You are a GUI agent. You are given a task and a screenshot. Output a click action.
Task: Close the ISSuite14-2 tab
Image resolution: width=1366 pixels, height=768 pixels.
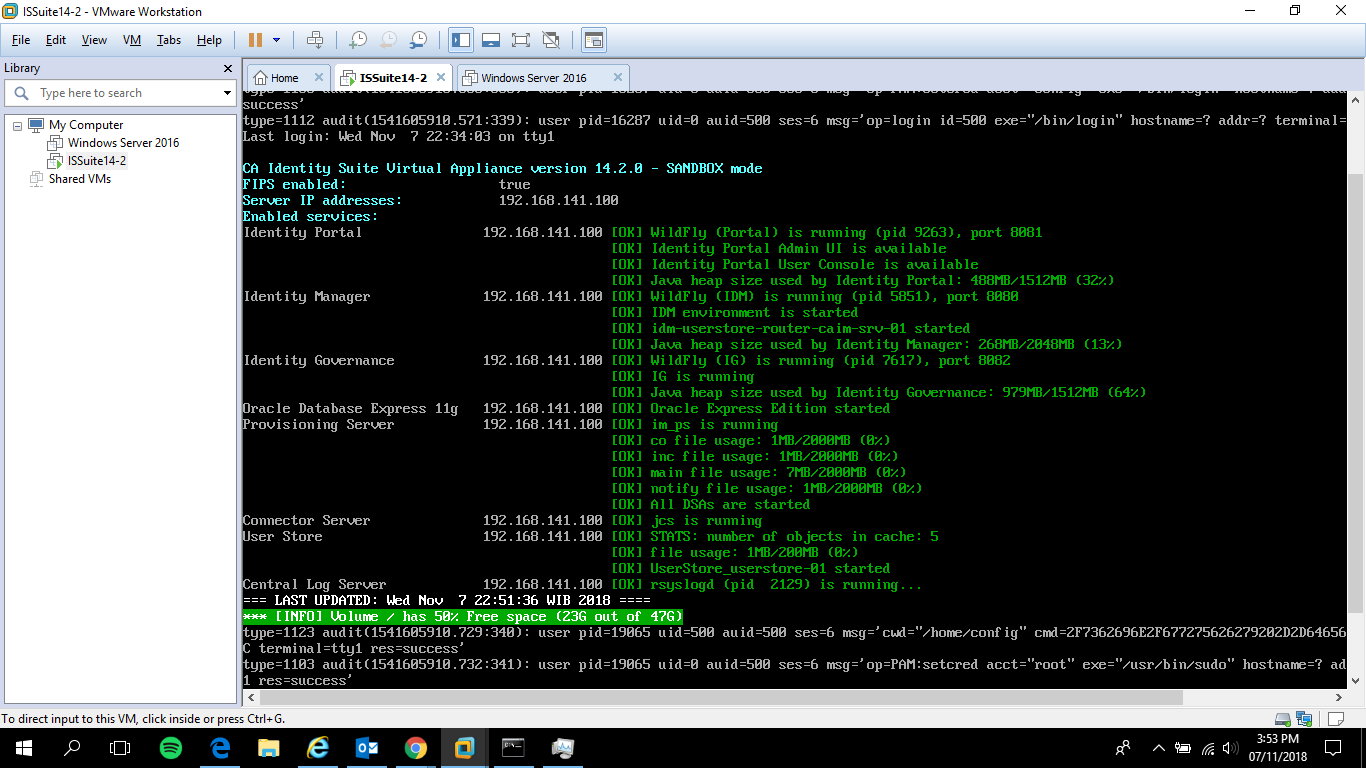click(x=441, y=77)
